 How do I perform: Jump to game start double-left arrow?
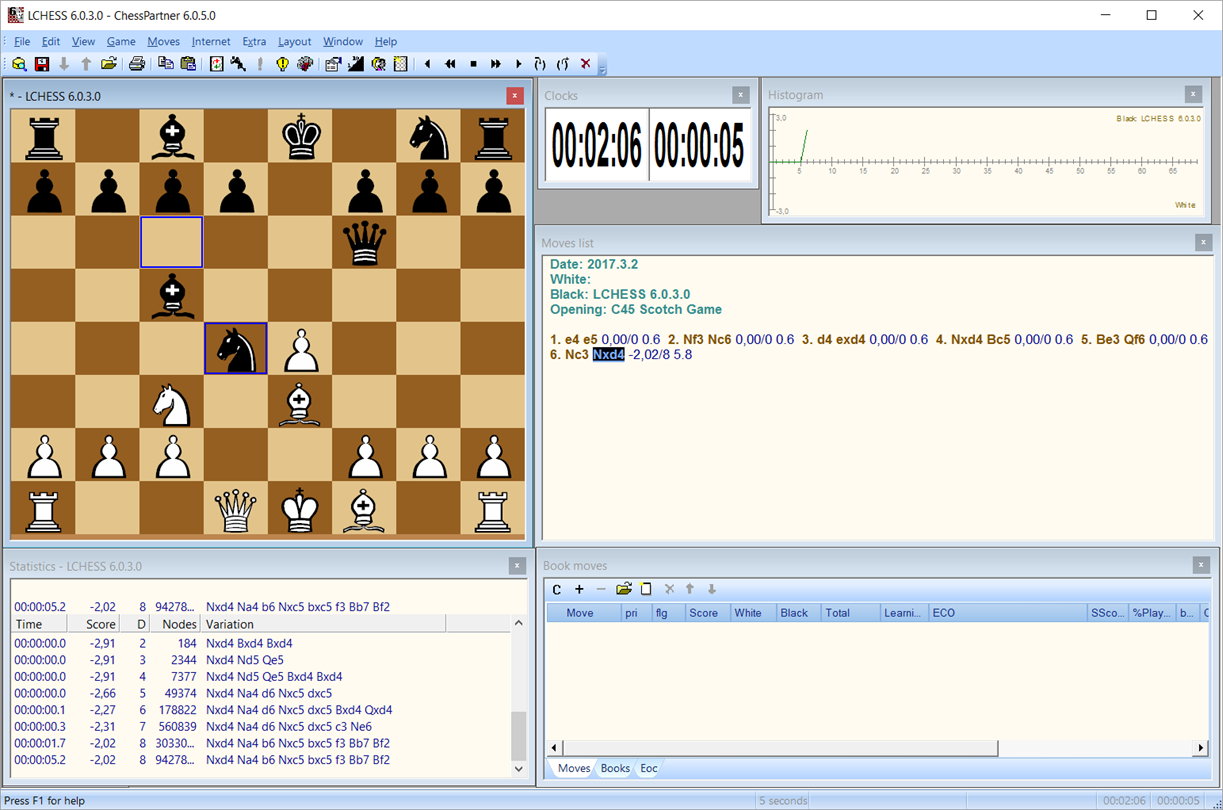[450, 64]
